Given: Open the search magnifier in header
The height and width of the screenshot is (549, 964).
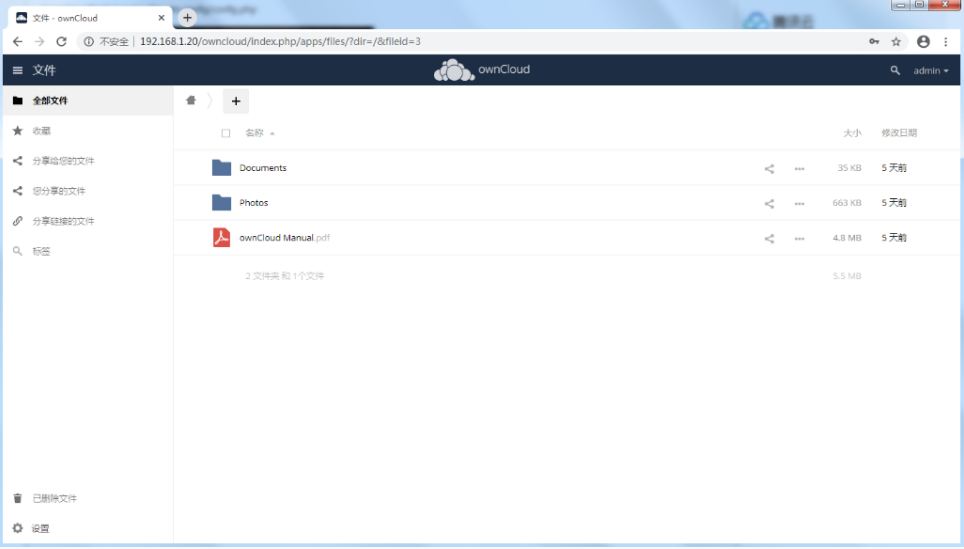Looking at the screenshot, I should coord(895,71).
